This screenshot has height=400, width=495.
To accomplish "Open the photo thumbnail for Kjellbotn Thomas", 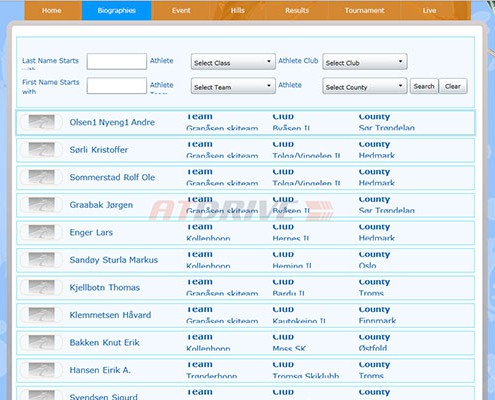I will tap(41, 288).
